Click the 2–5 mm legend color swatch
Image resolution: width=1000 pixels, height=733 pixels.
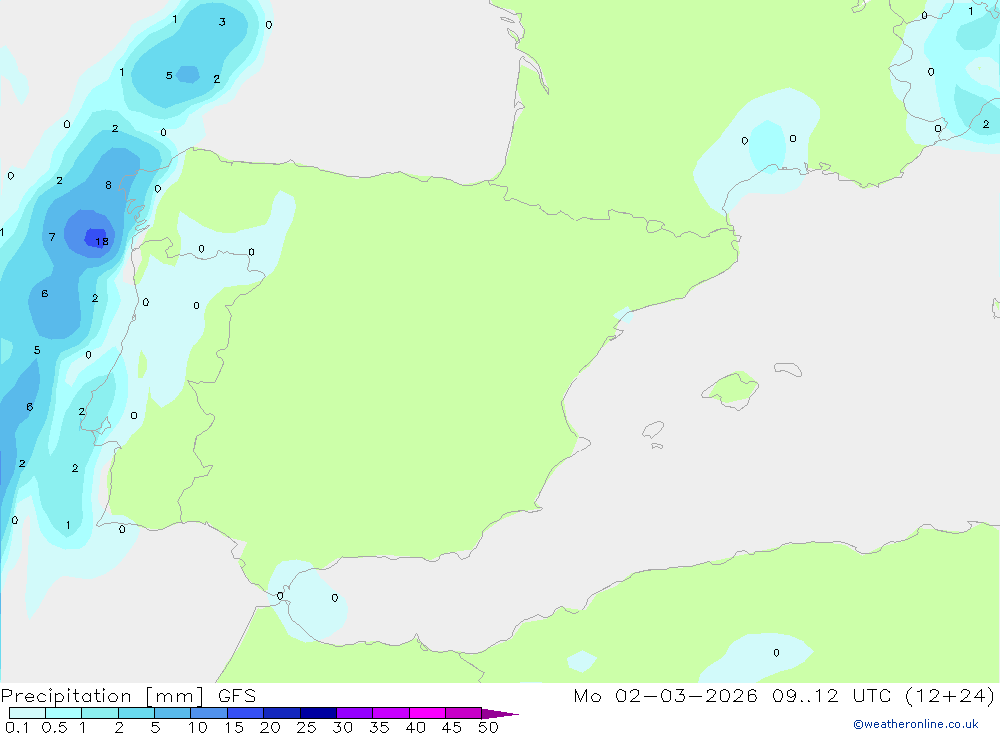136,713
